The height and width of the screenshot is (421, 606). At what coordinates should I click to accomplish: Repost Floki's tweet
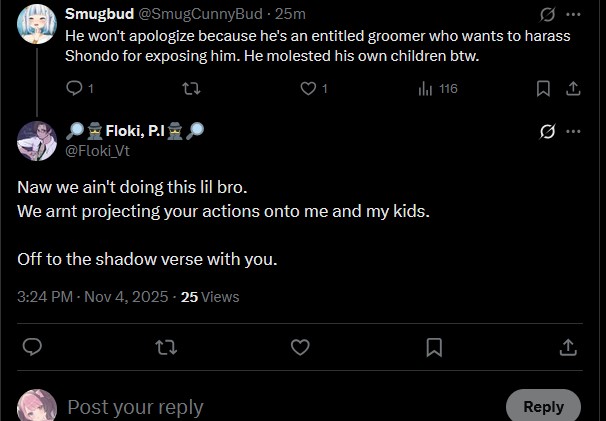[x=166, y=347]
